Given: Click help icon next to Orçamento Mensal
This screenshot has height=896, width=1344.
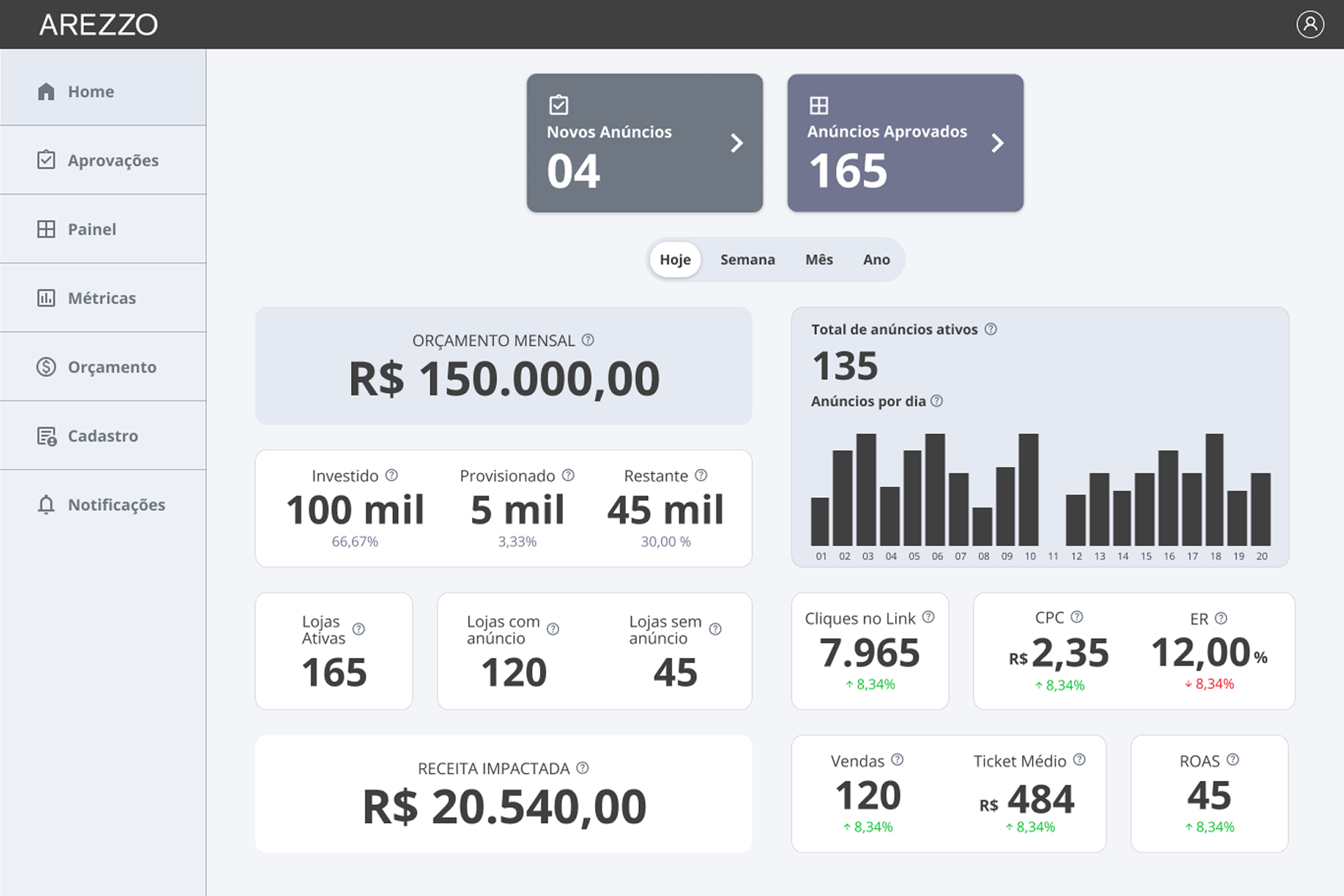Looking at the screenshot, I should [588, 339].
